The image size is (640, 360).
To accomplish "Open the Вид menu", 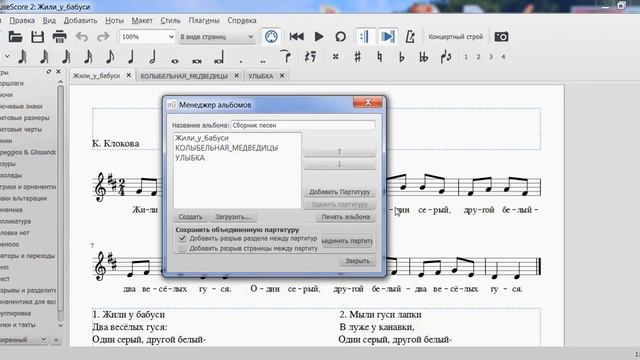I will 49,20.
